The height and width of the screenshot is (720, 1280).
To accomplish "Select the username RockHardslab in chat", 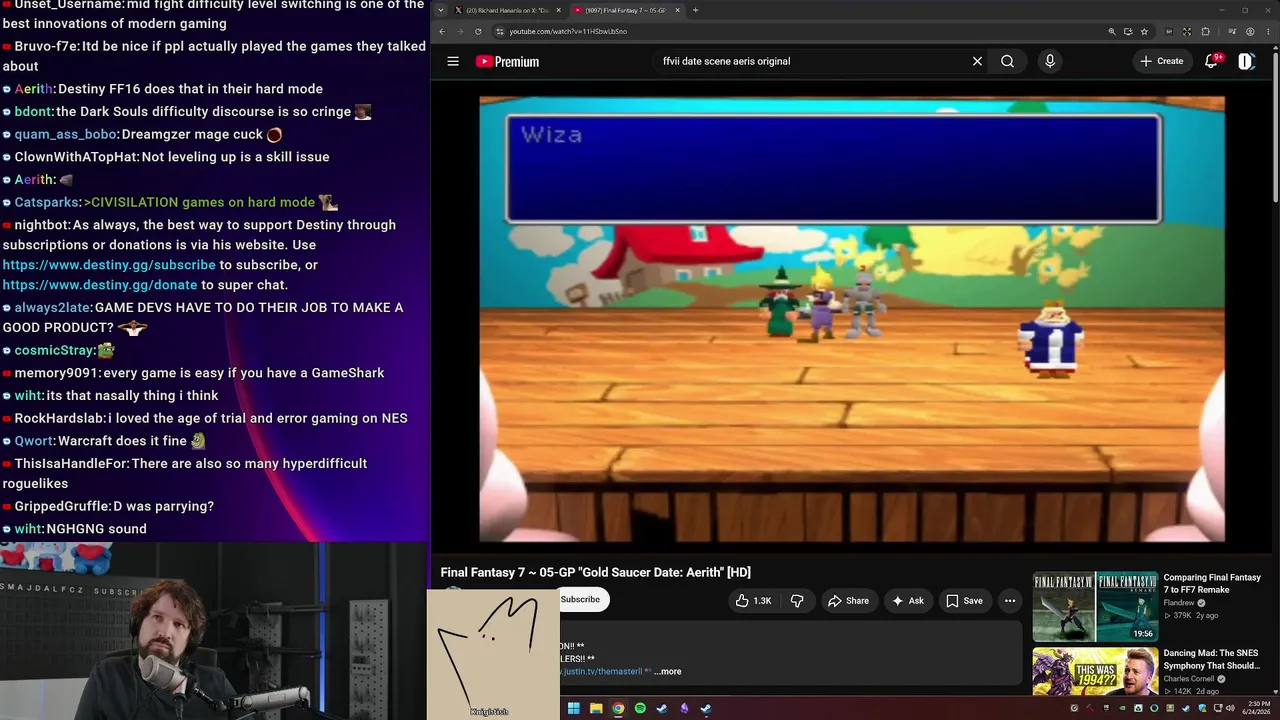I will click(59, 418).
